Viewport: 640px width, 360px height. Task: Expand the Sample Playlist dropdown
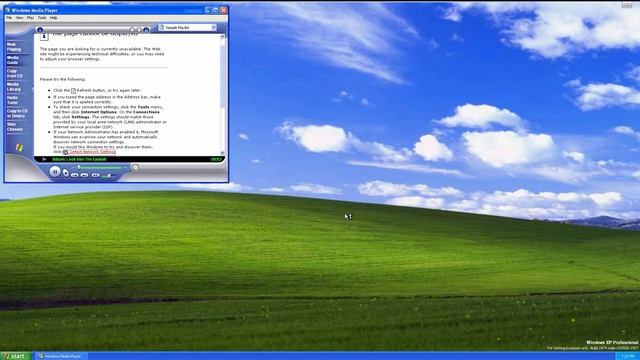(213, 27)
